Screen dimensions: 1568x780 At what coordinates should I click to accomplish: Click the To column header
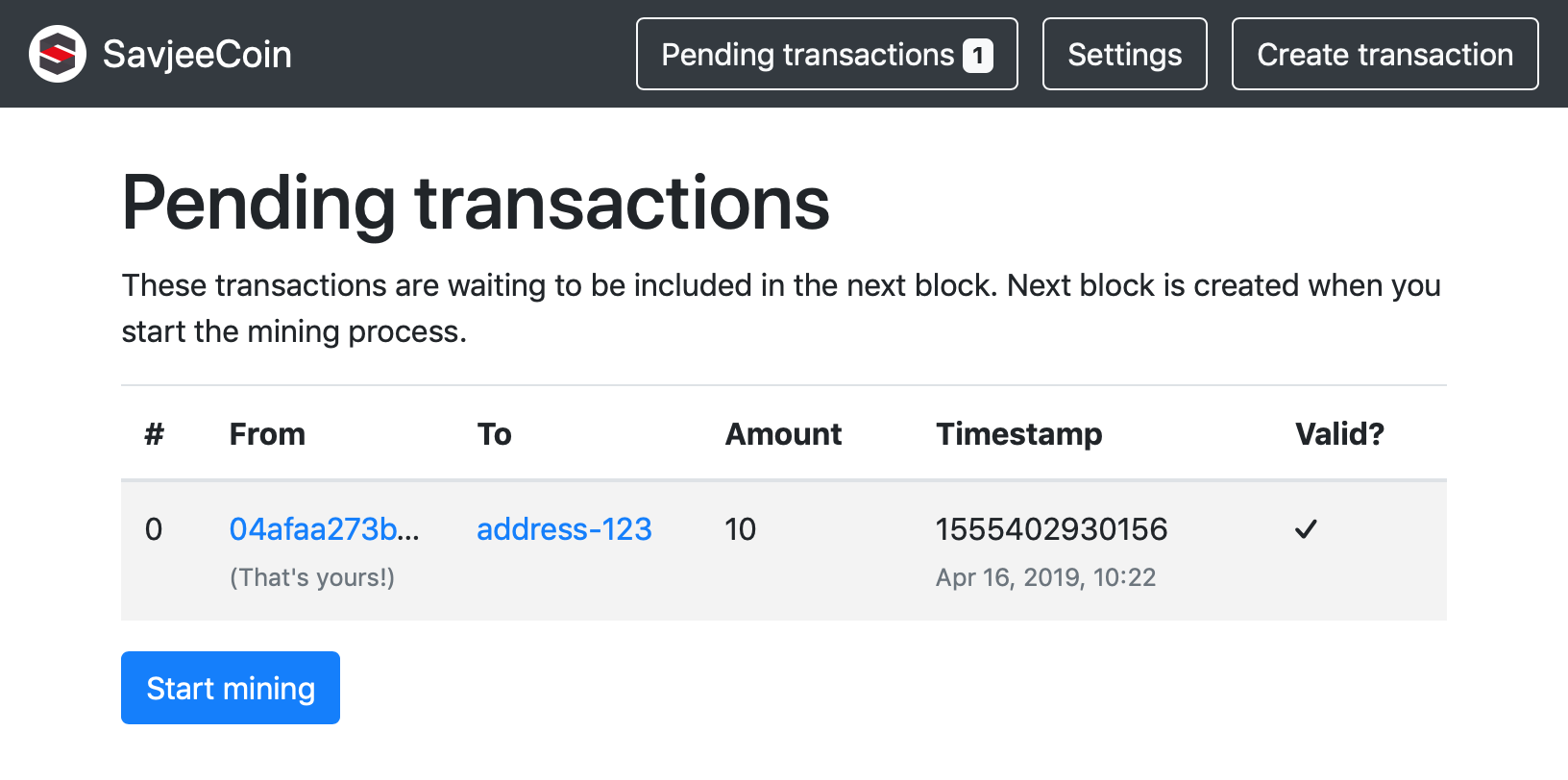(x=495, y=434)
